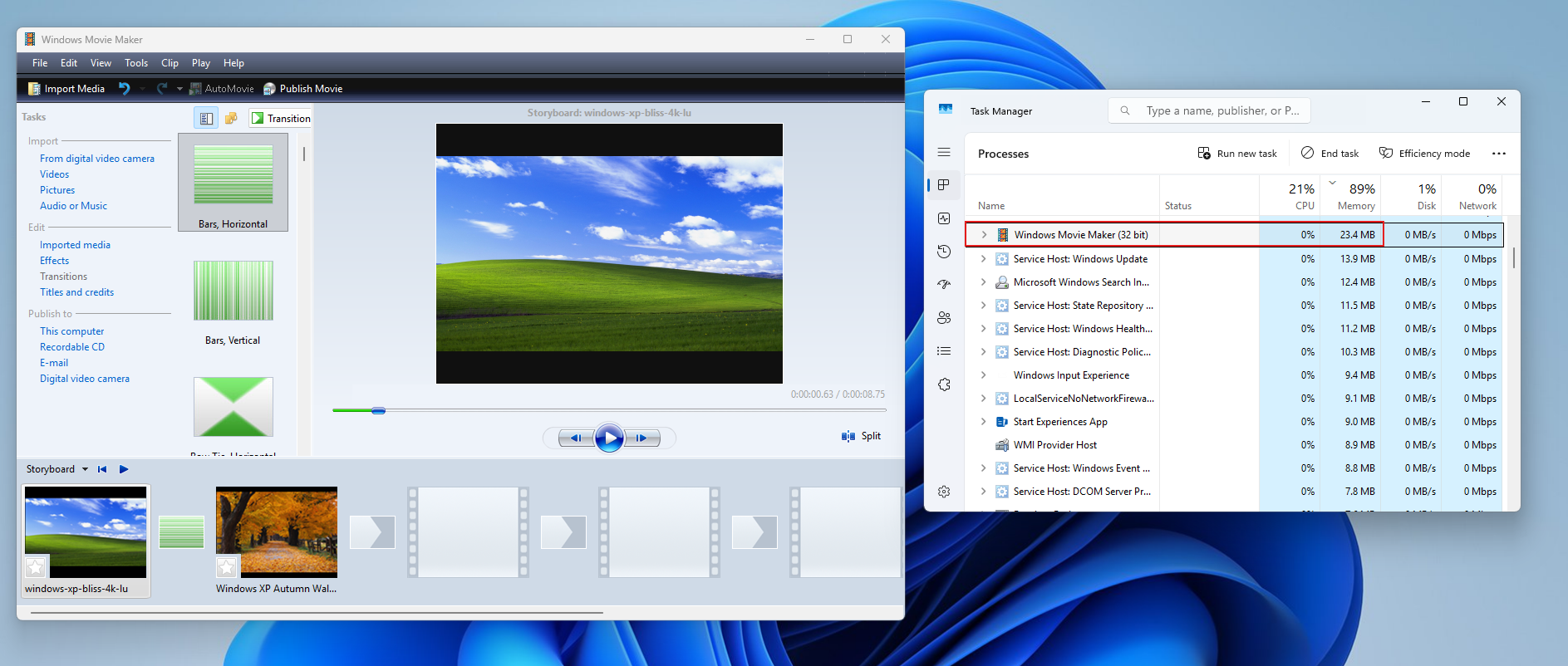The height and width of the screenshot is (666, 1568).
Task: Click Run new task button
Action: point(1237,154)
